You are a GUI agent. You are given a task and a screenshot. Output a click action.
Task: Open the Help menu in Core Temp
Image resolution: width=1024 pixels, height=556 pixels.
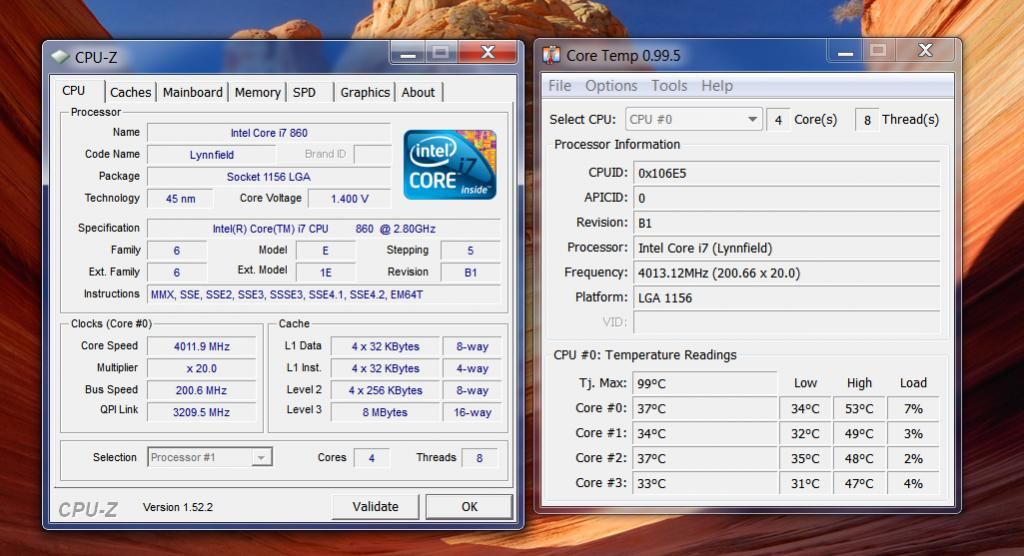tap(717, 86)
